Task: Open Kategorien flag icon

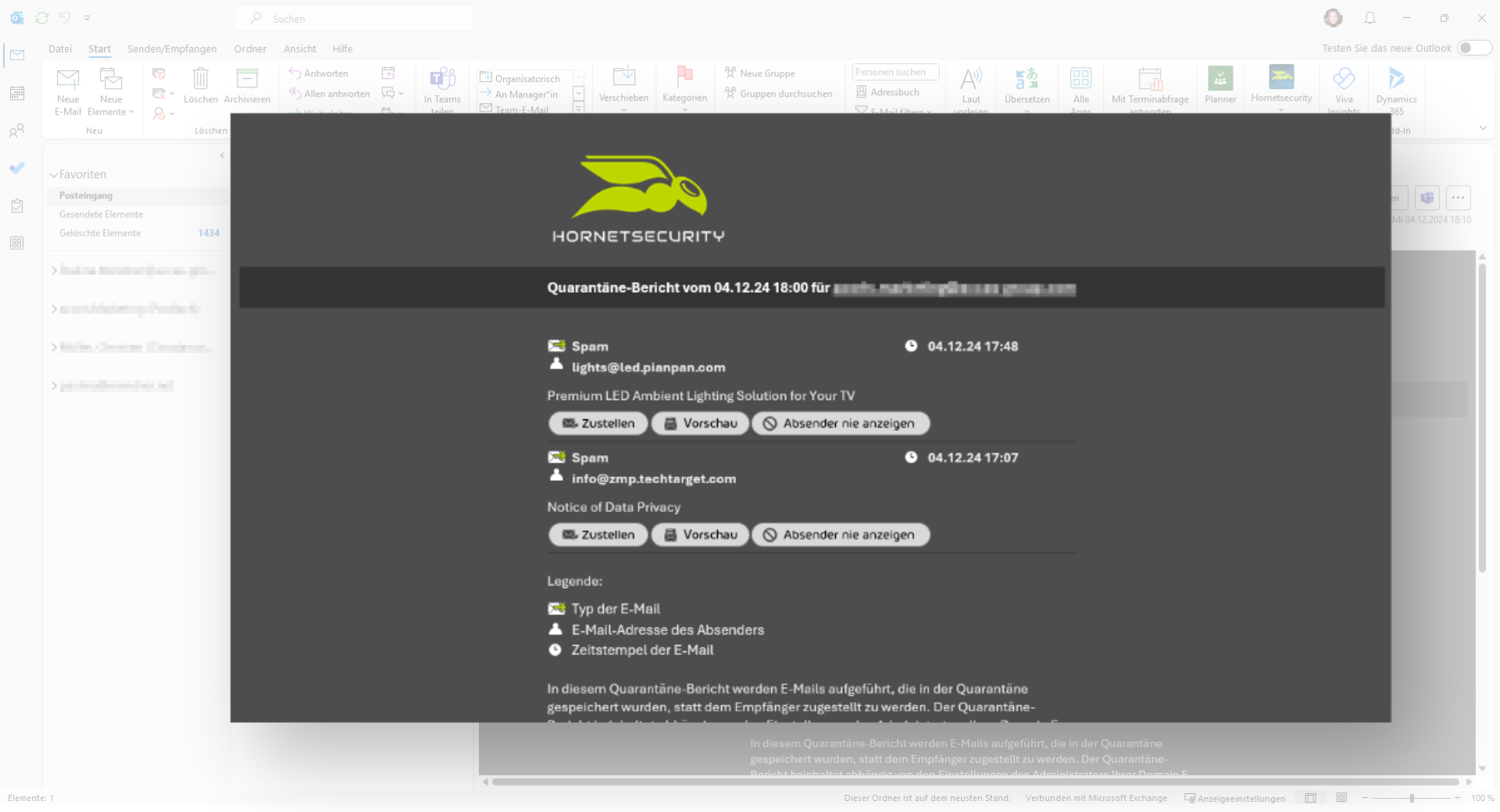Action: tap(684, 76)
